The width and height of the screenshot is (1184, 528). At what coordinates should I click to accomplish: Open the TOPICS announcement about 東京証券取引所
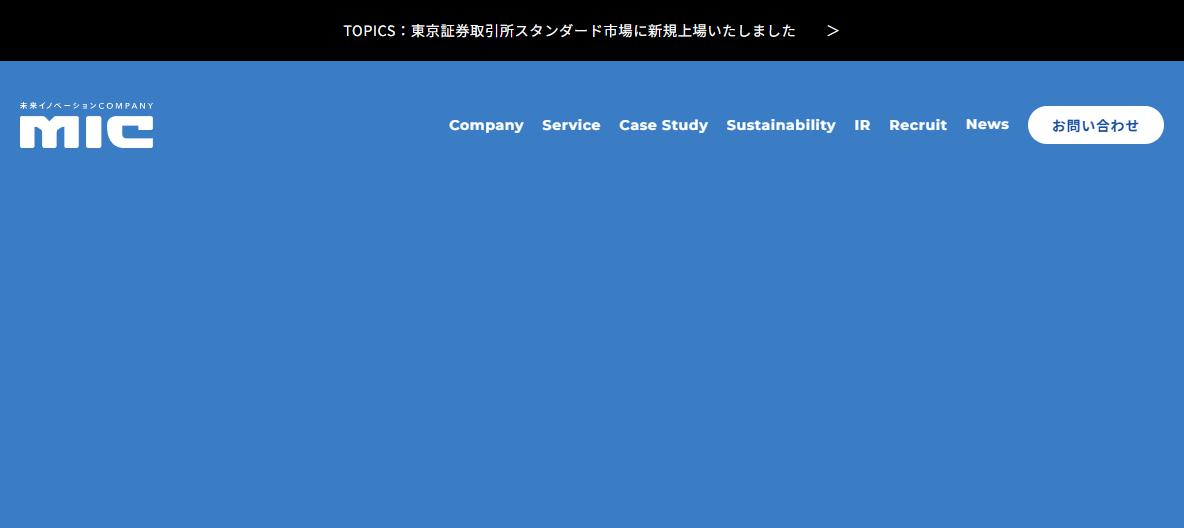tap(569, 31)
